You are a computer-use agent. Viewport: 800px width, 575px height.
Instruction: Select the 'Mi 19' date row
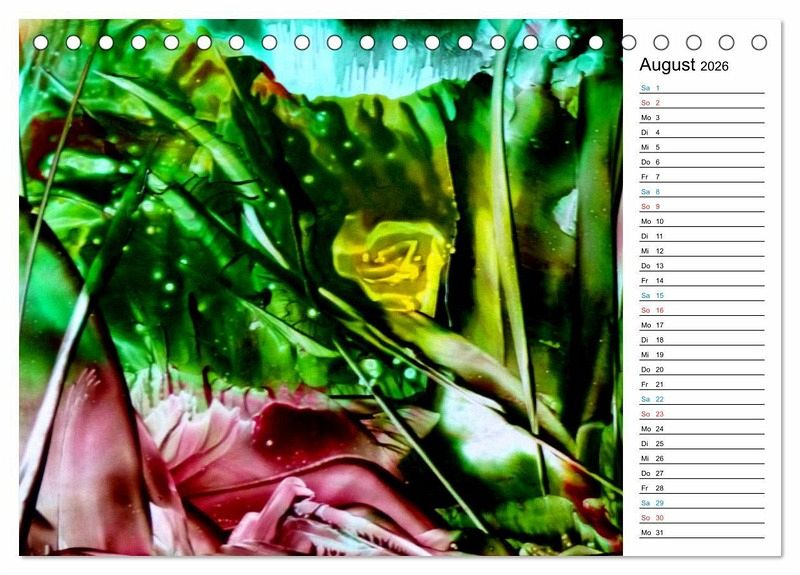[702, 354]
